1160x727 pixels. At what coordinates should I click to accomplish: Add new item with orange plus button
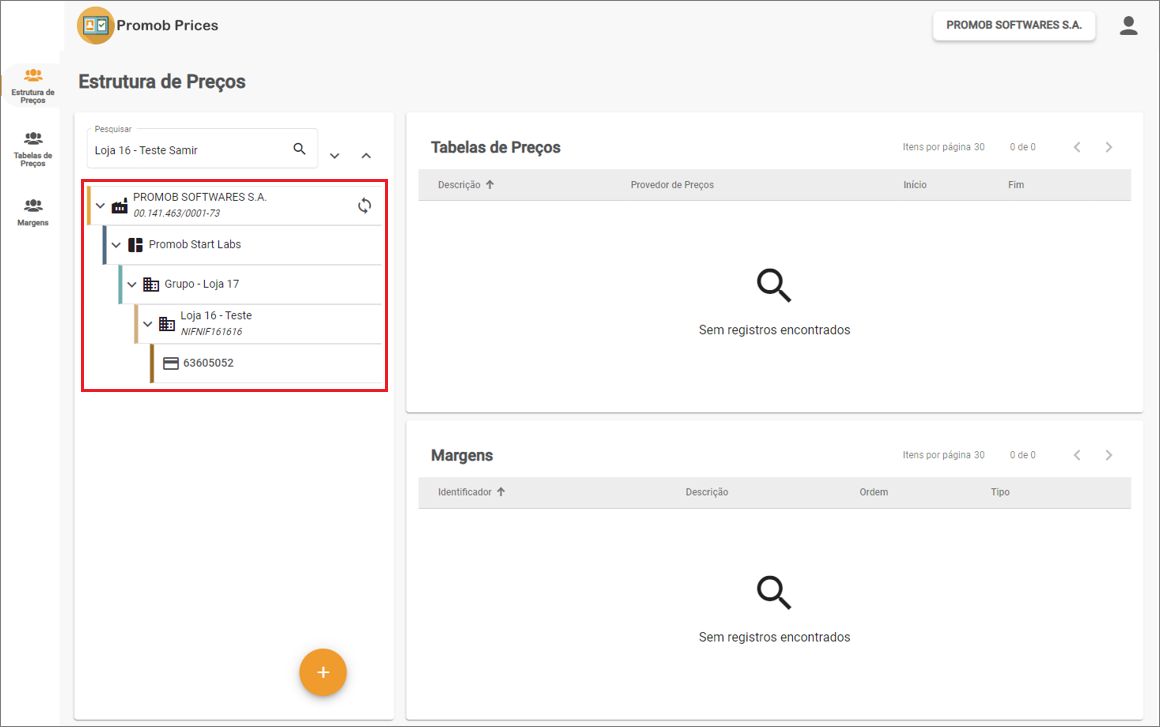click(323, 672)
